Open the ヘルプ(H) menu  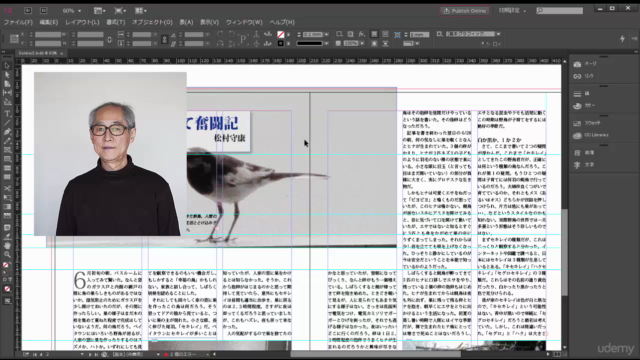282,22
